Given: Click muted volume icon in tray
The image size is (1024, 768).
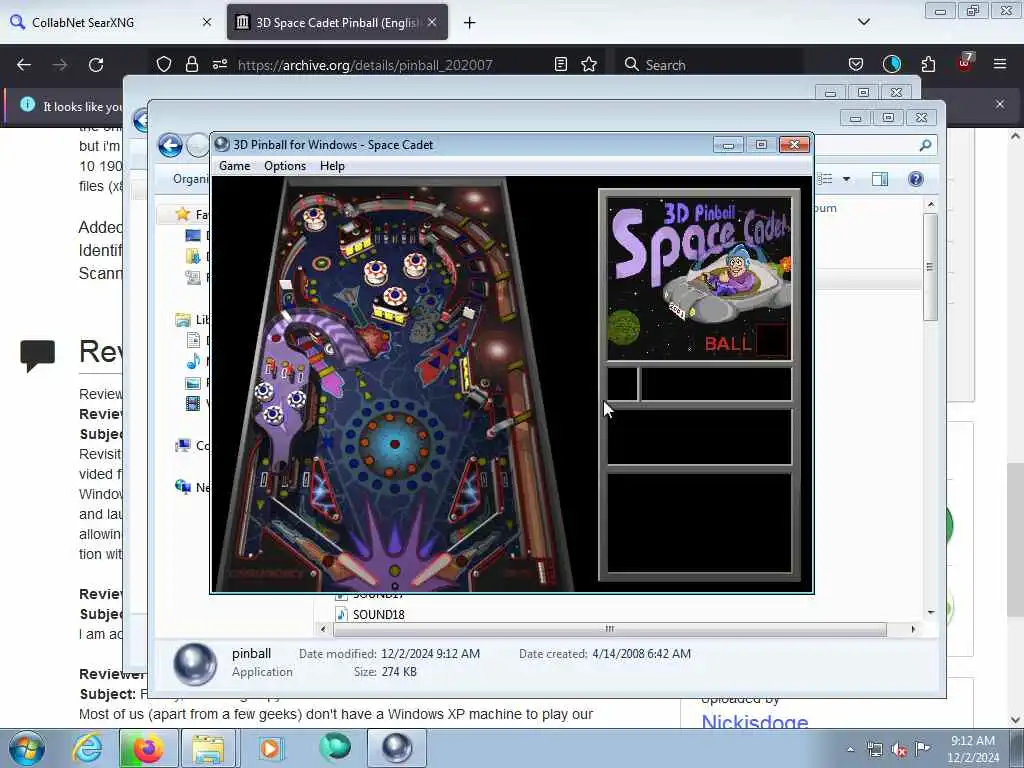Looking at the screenshot, I should 899,750.
